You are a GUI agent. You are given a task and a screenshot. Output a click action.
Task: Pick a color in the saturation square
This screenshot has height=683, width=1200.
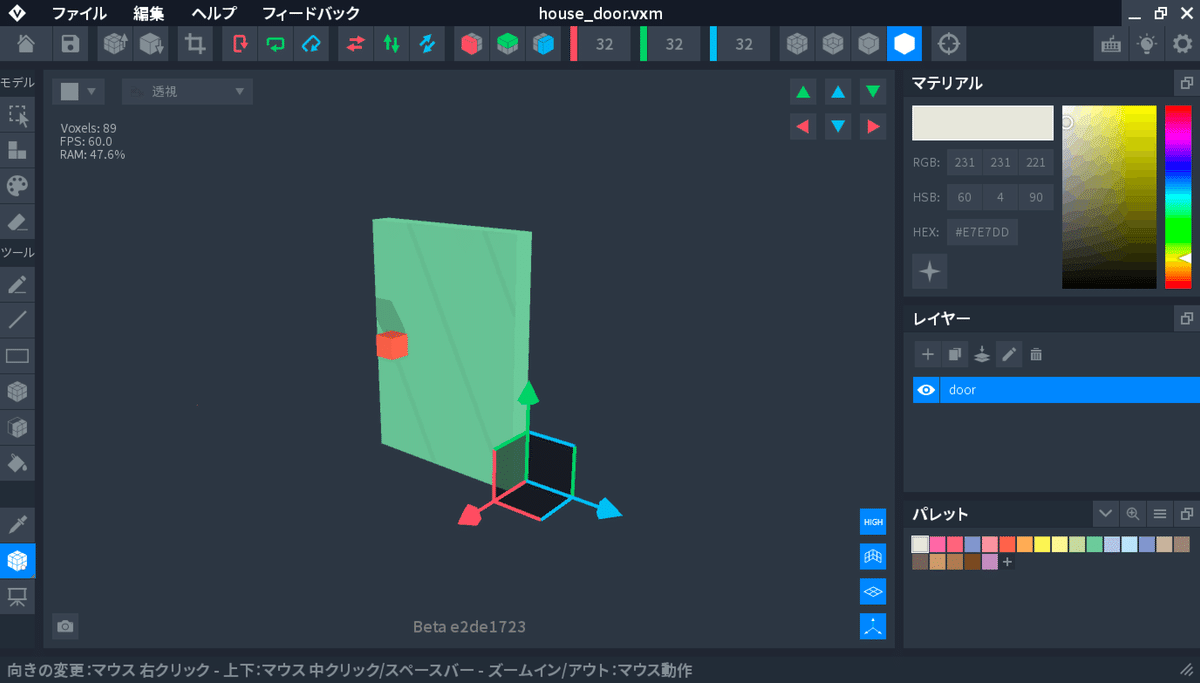coord(1109,197)
